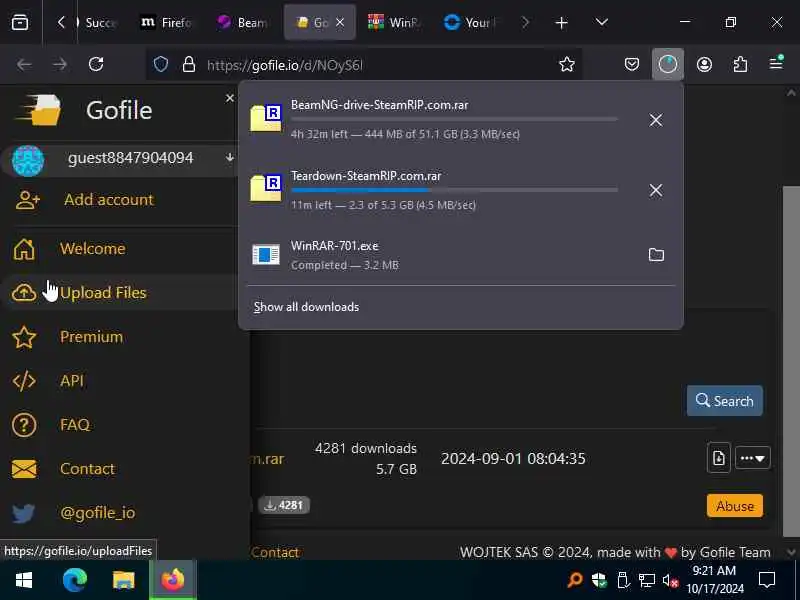Open the Windows Start menu

(23, 580)
